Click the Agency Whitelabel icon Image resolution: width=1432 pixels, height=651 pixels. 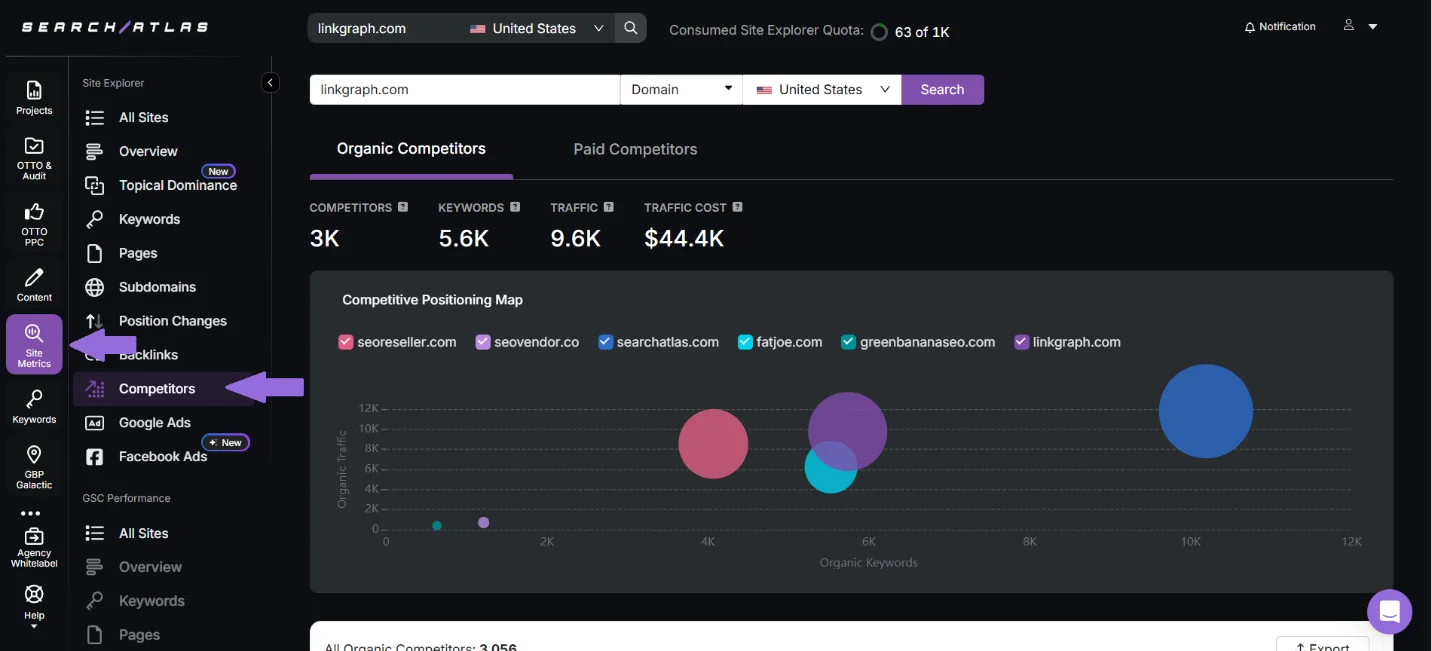(34, 544)
